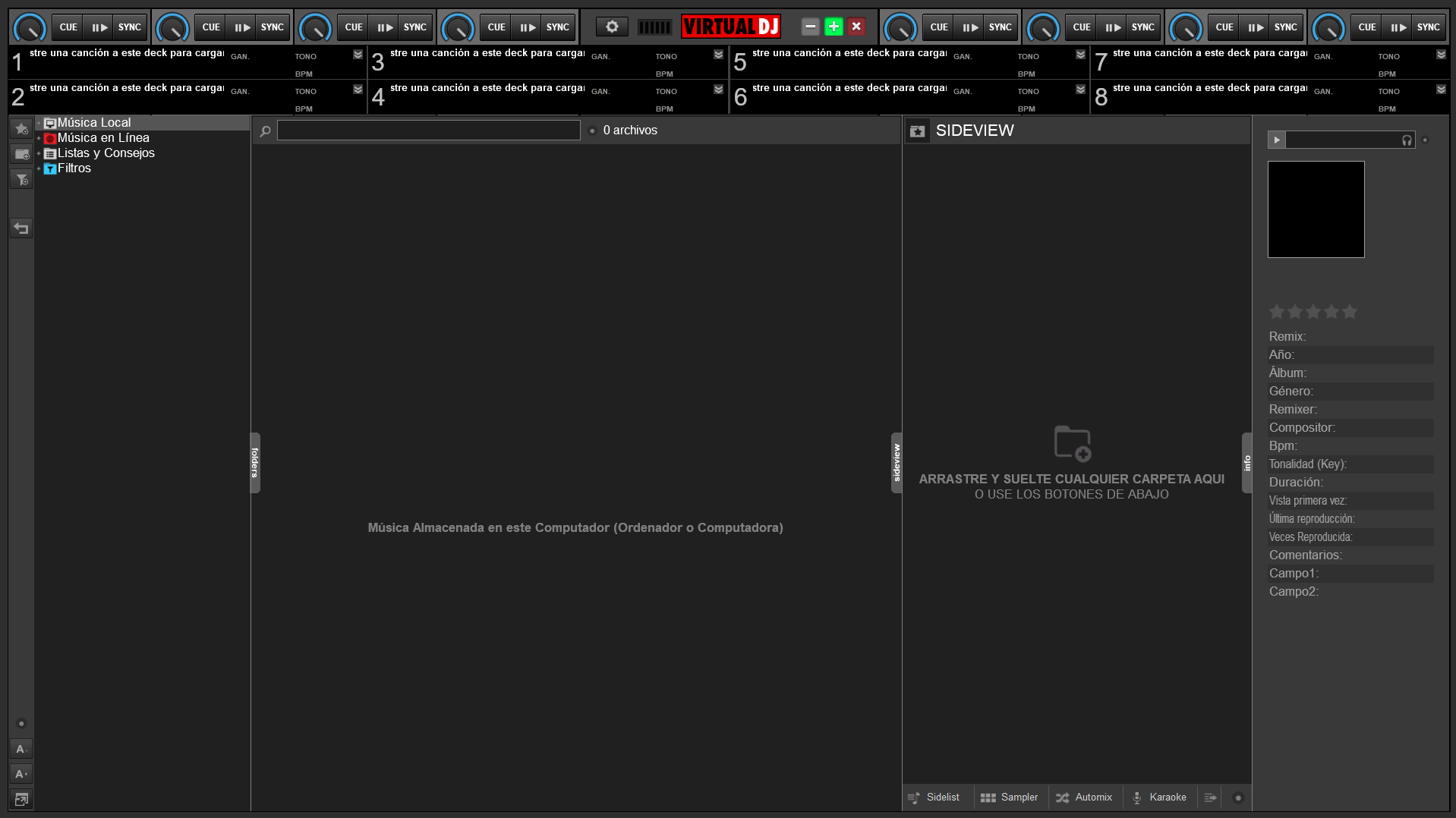Click the Sidelist icon in the bottom tabs
1456x818 pixels.
pyautogui.click(x=914, y=798)
